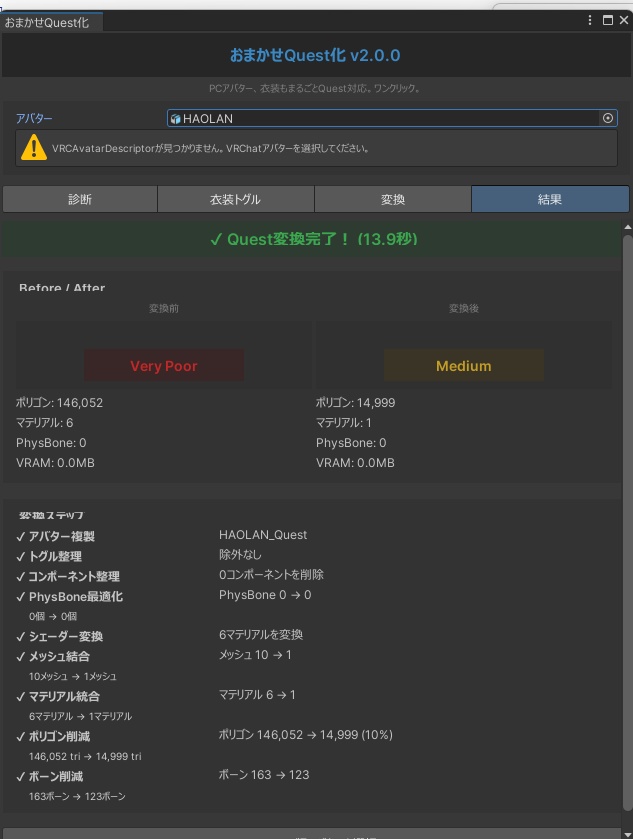Click the scrollbar down arrow
Image resolution: width=633 pixels, height=839 pixels.
coord(628,834)
